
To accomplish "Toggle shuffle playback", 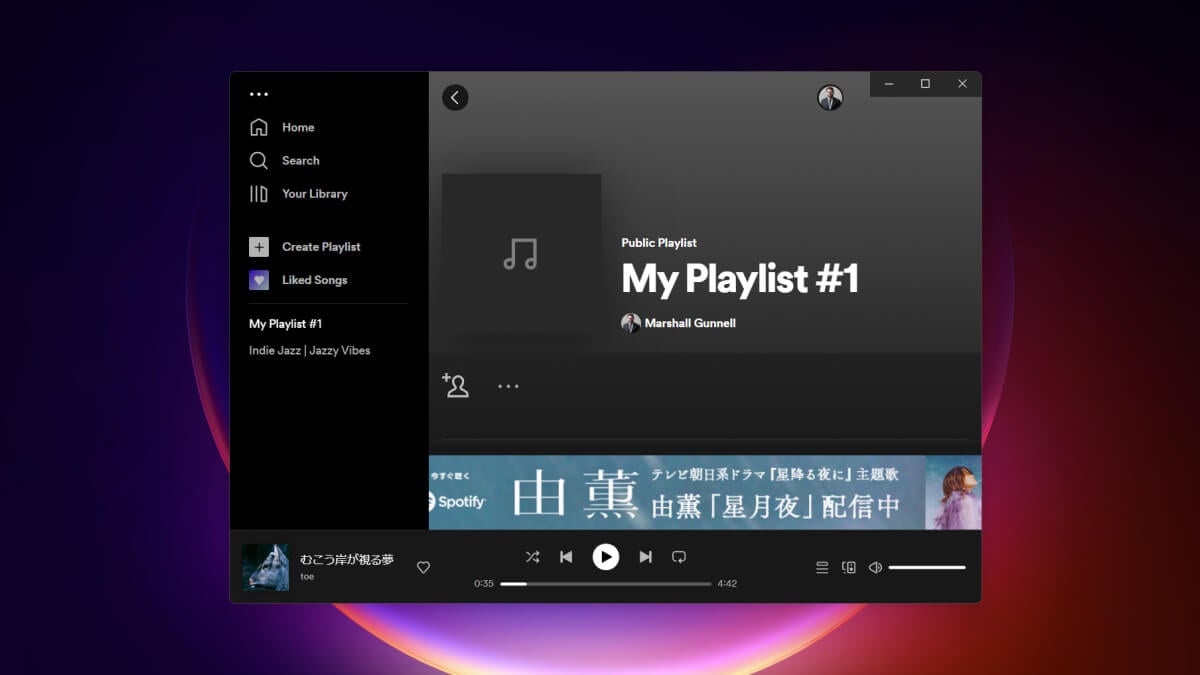I will pos(532,557).
